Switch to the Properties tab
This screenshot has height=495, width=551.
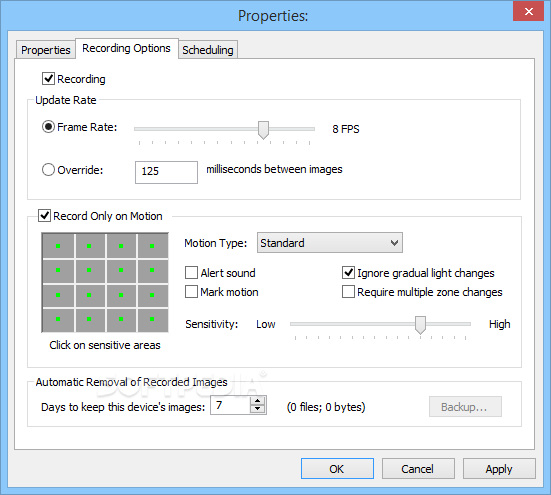coord(46,50)
